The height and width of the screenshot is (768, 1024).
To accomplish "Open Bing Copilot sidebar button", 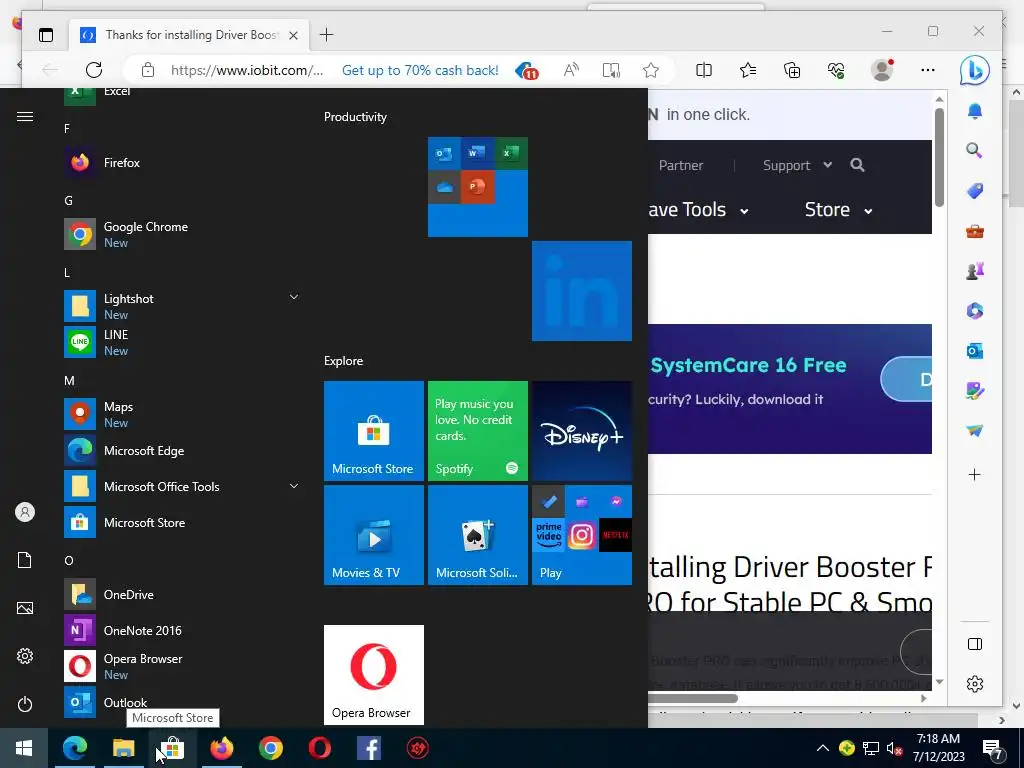I will click(x=974, y=71).
